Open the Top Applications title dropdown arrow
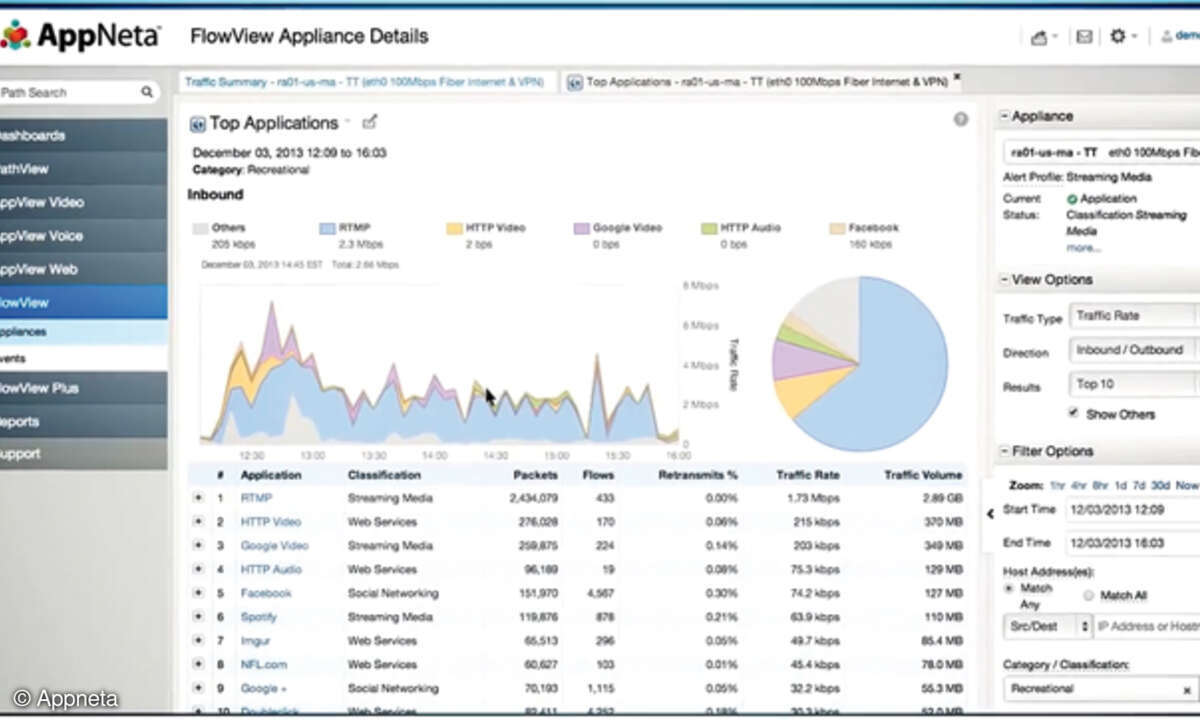This screenshot has width=1200, height=720. (348, 122)
